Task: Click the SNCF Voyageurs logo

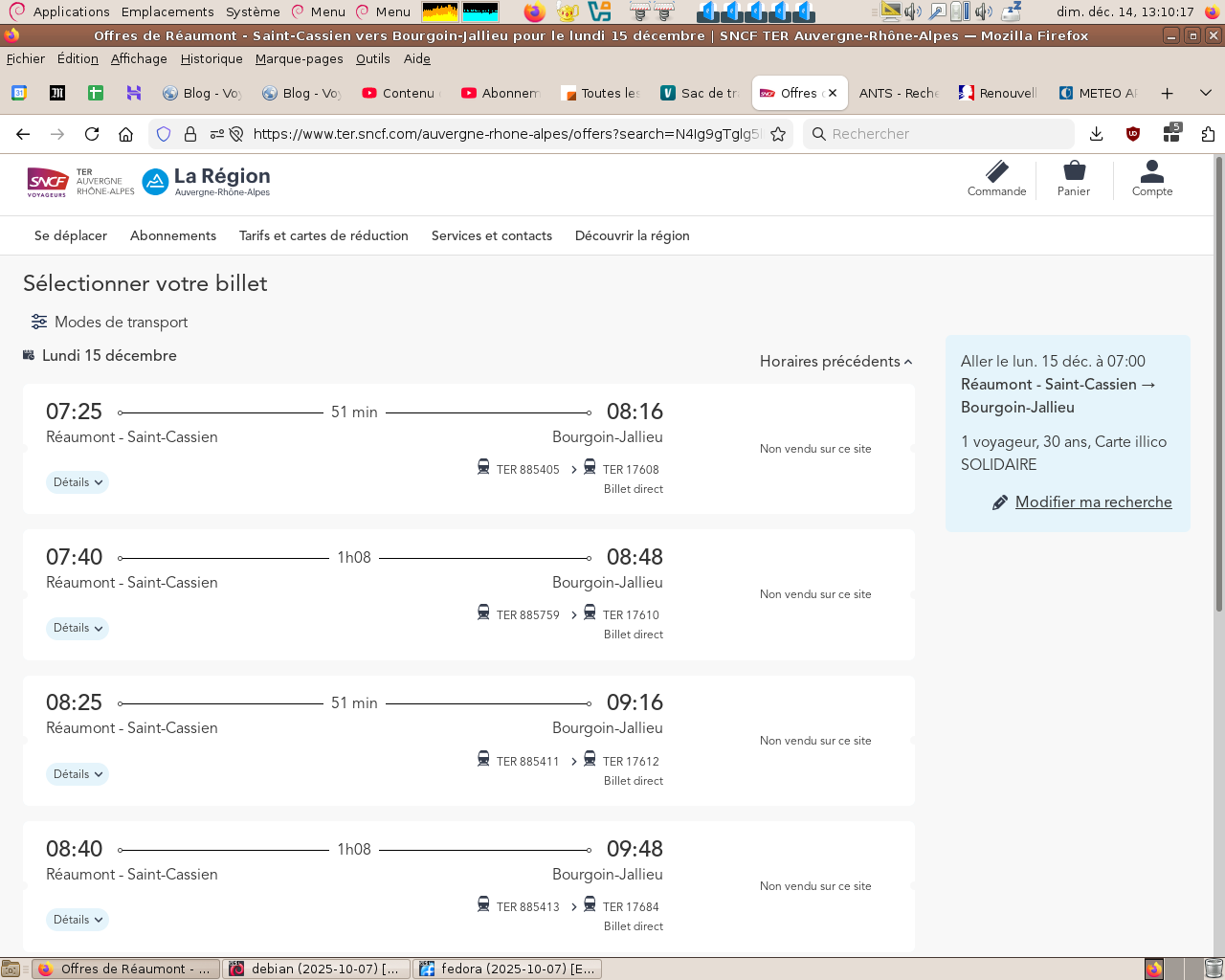Action: point(48,181)
